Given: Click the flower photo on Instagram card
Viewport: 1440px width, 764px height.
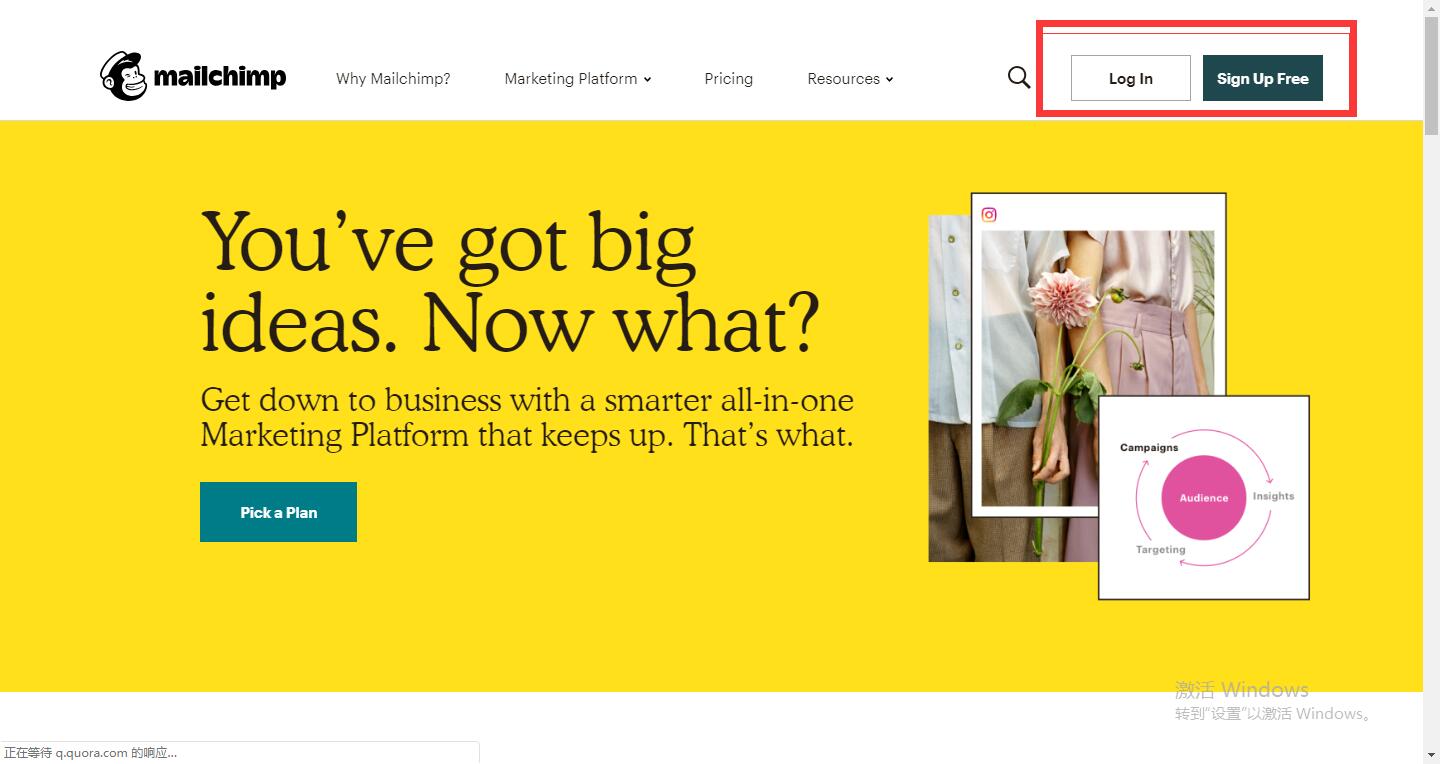Looking at the screenshot, I should (1097, 368).
